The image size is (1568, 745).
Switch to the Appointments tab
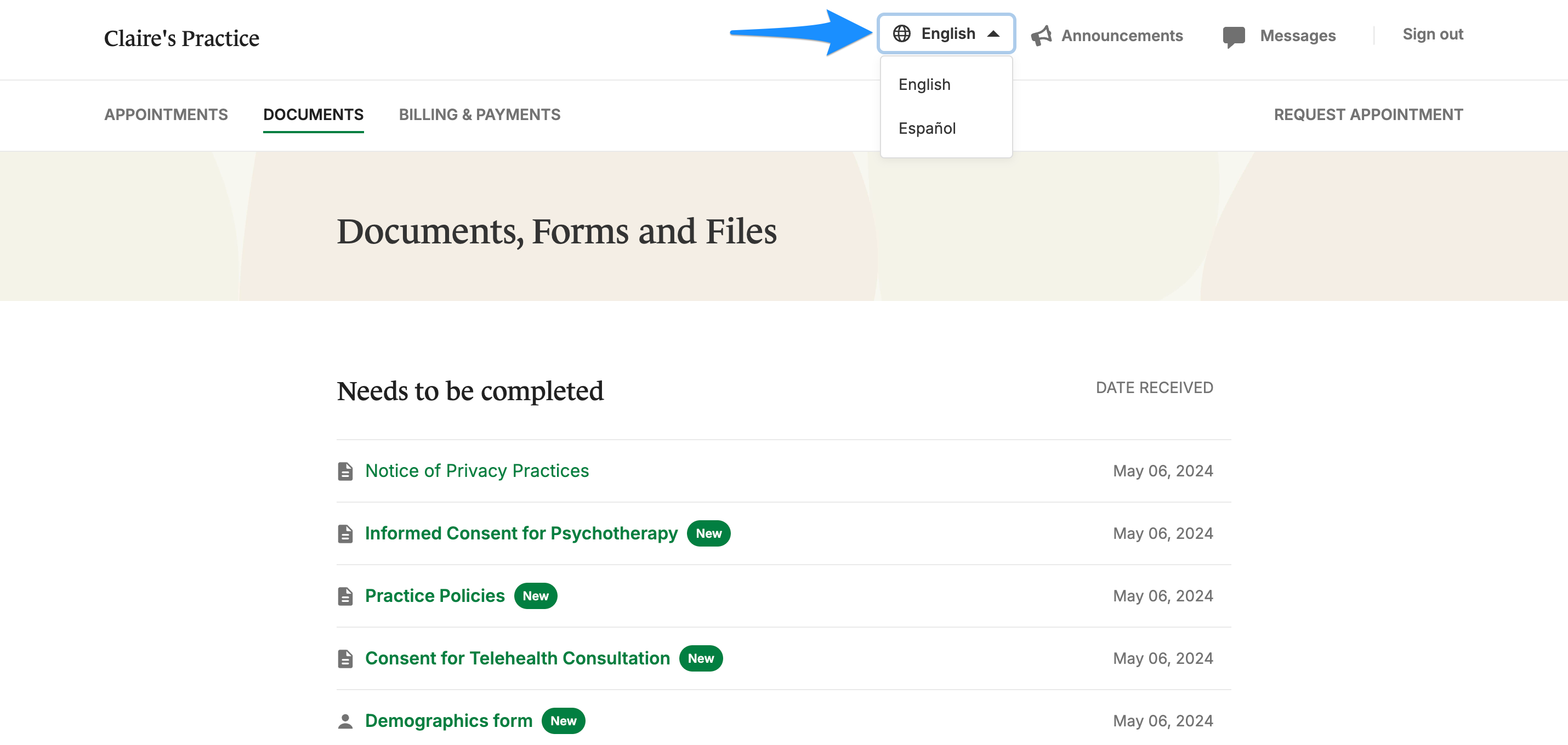(166, 115)
